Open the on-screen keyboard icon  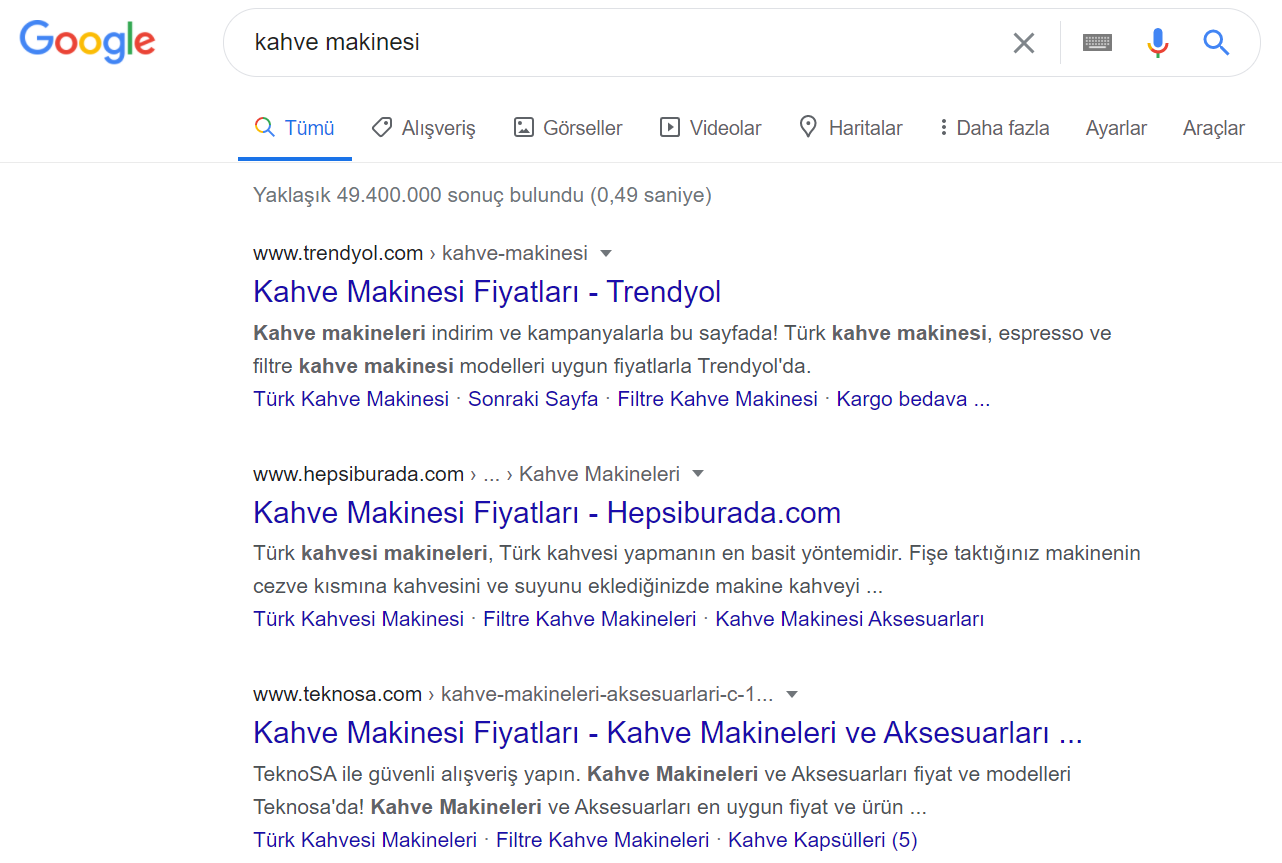pyautogui.click(x=1097, y=43)
